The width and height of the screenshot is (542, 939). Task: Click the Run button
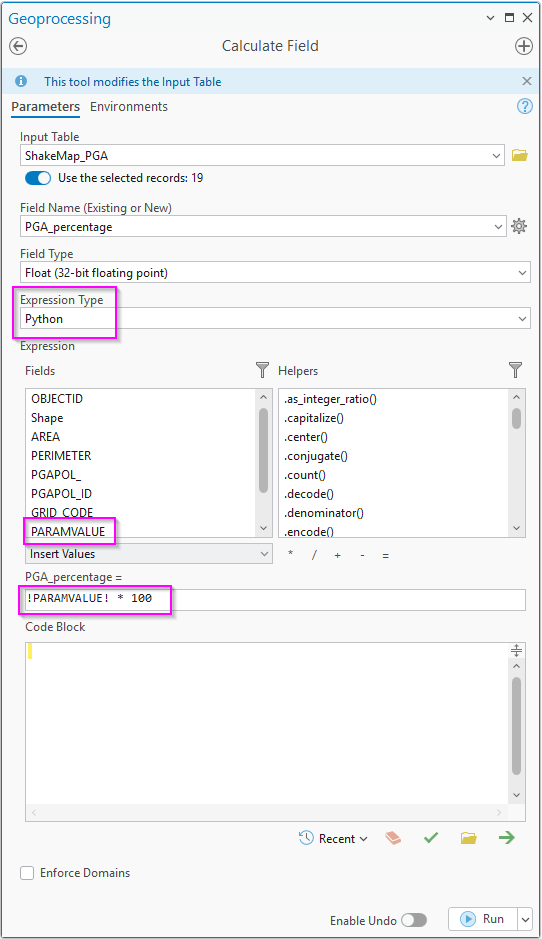tap(484, 919)
